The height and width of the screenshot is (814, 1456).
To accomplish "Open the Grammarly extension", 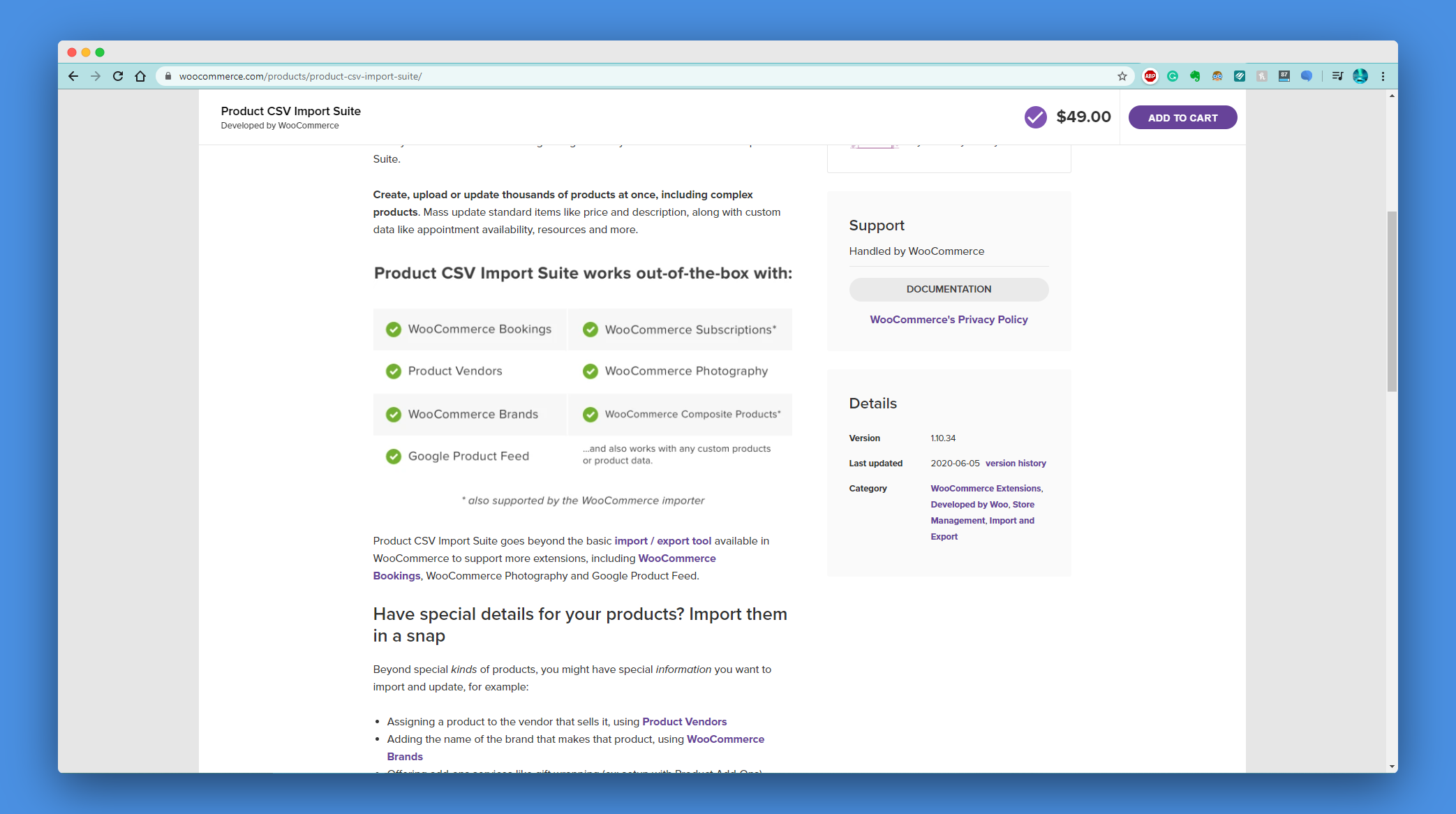I will tap(1173, 76).
